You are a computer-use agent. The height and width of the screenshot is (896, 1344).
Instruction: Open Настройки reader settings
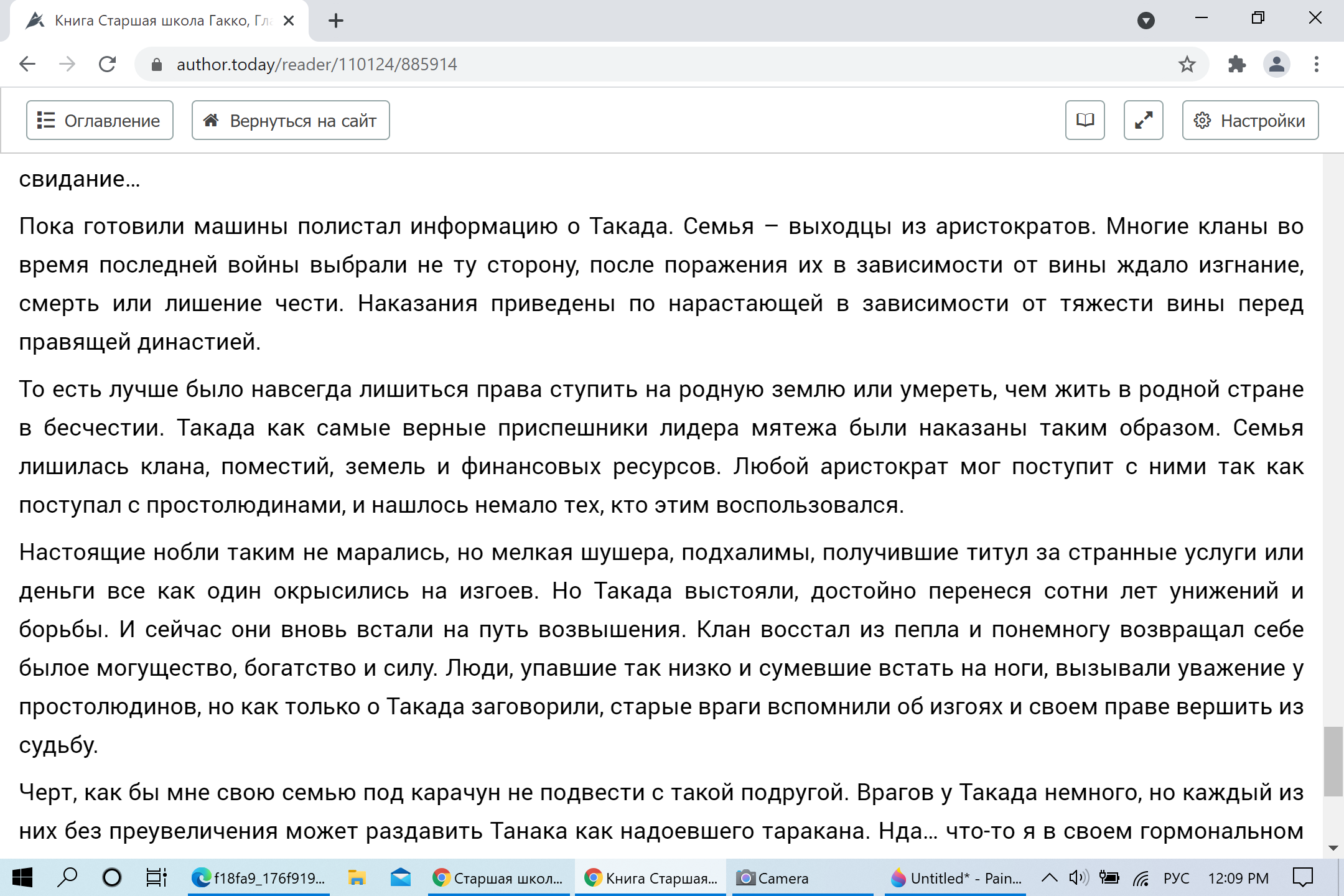(x=1250, y=120)
